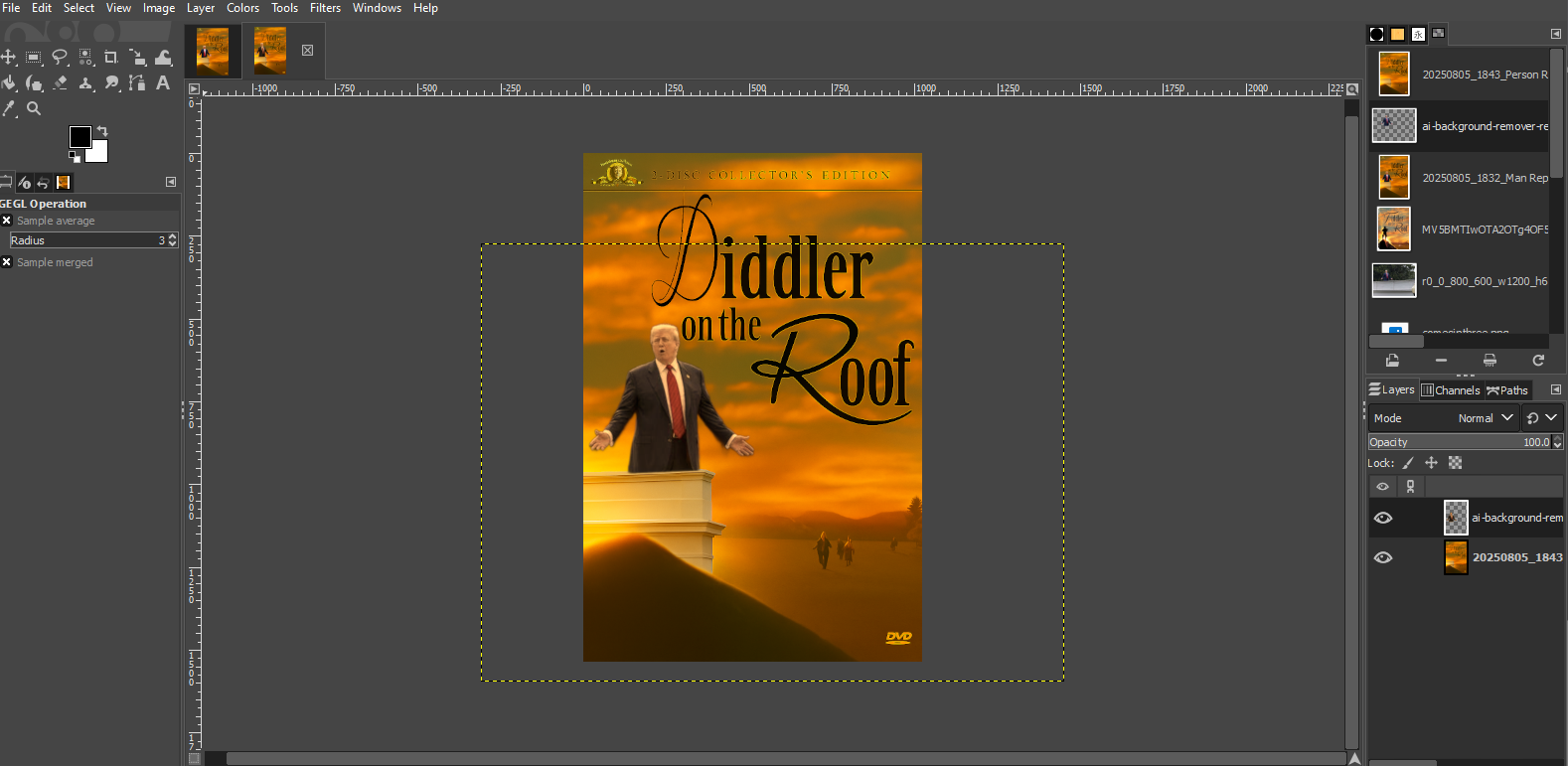Select the ai-background-remover image entry

tap(1459, 126)
